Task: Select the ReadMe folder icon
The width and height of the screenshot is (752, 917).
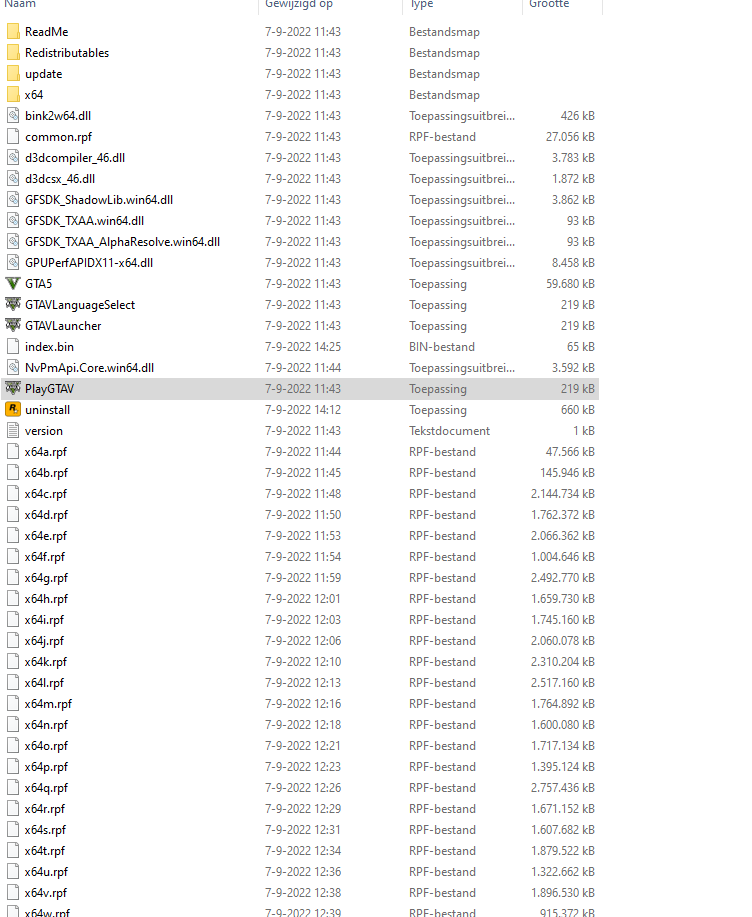Action: click(13, 32)
